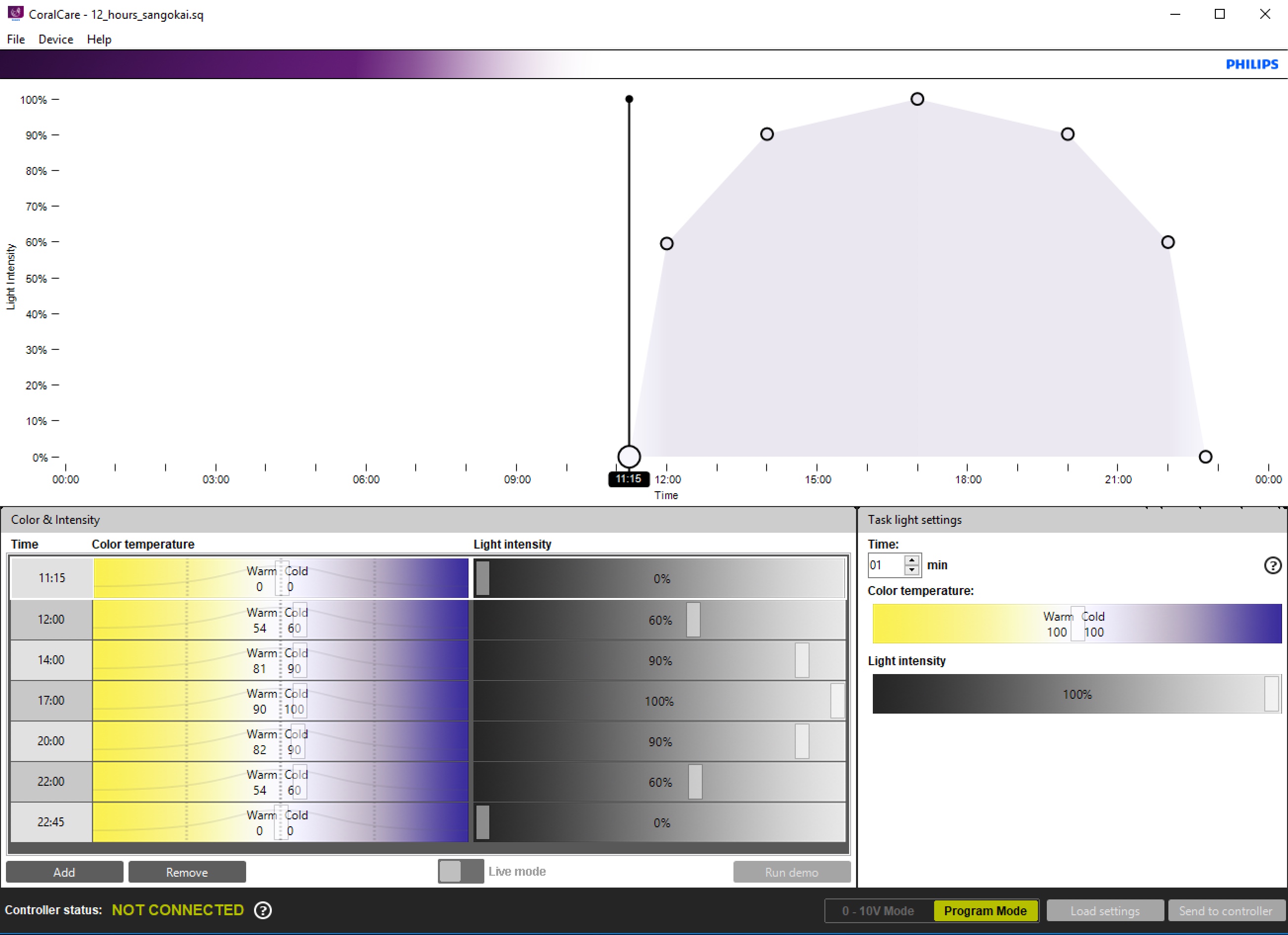The width and height of the screenshot is (1288, 935).
Task: Open the Help menu
Action: point(99,39)
